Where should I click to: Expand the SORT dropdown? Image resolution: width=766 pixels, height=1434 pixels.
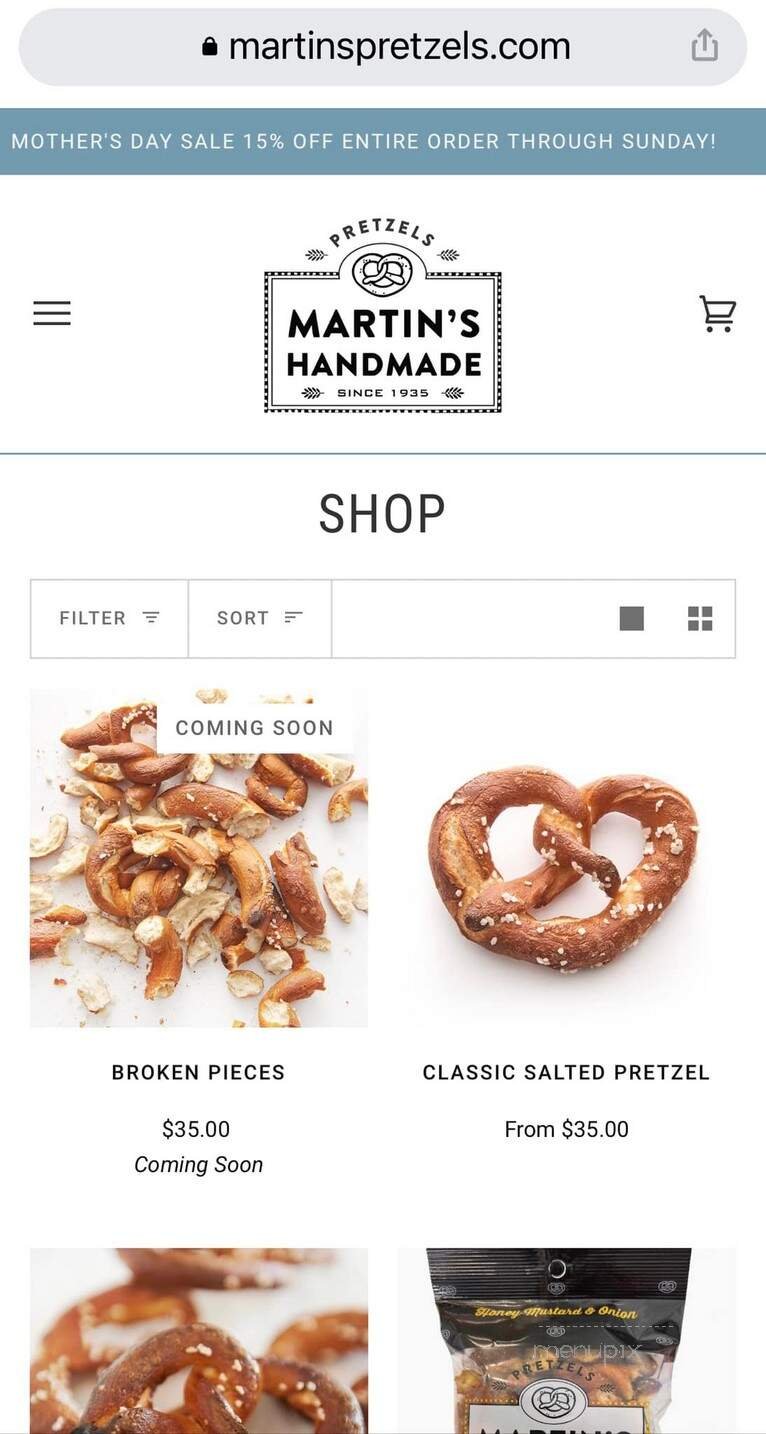pos(260,618)
